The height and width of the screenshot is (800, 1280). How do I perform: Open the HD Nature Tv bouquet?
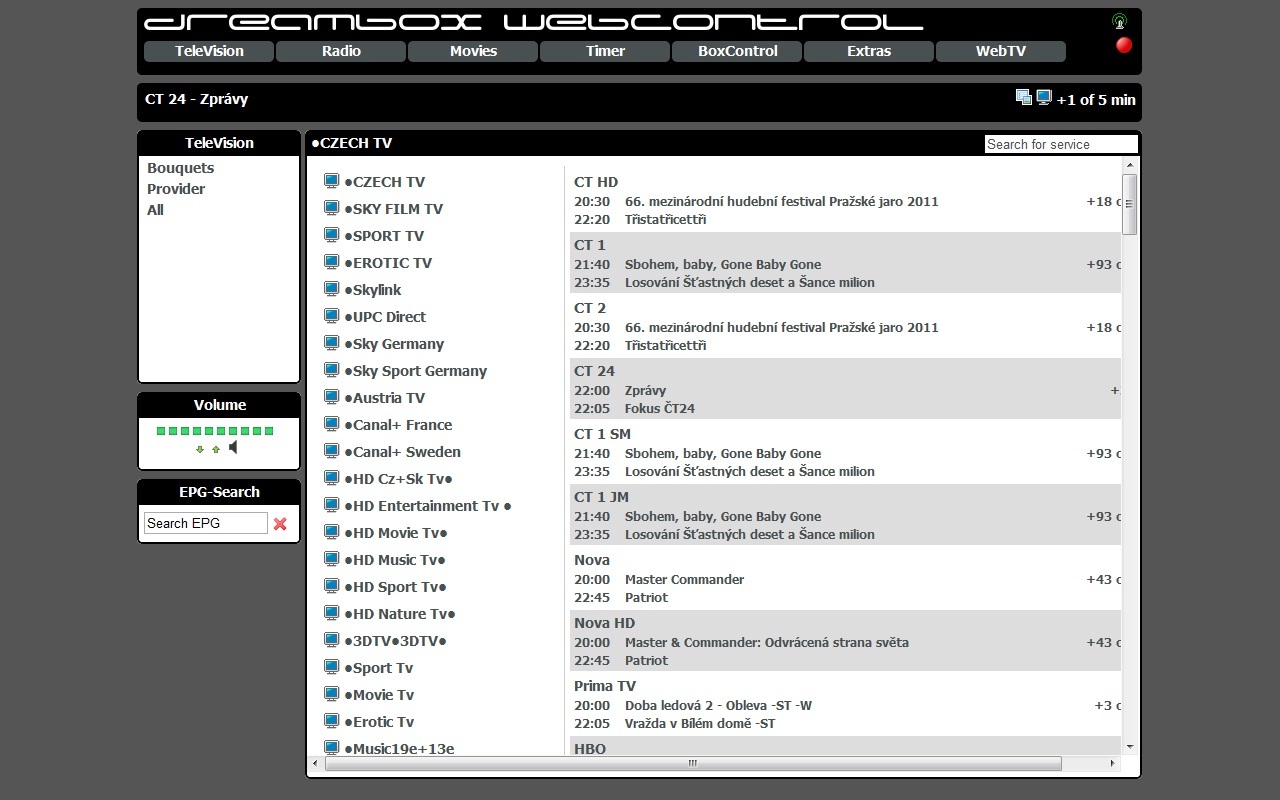(x=400, y=614)
